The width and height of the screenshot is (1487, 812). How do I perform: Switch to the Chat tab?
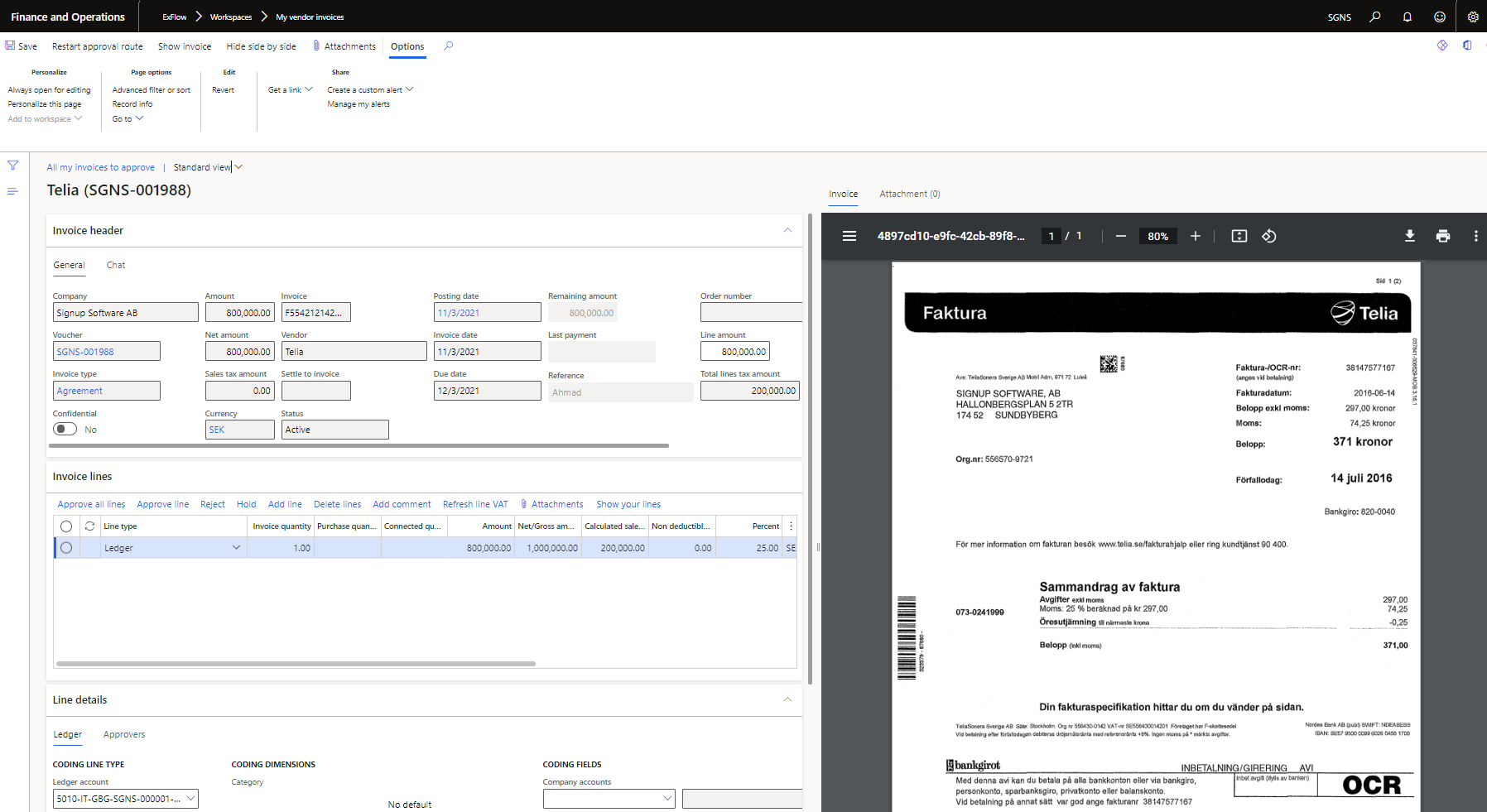116,265
